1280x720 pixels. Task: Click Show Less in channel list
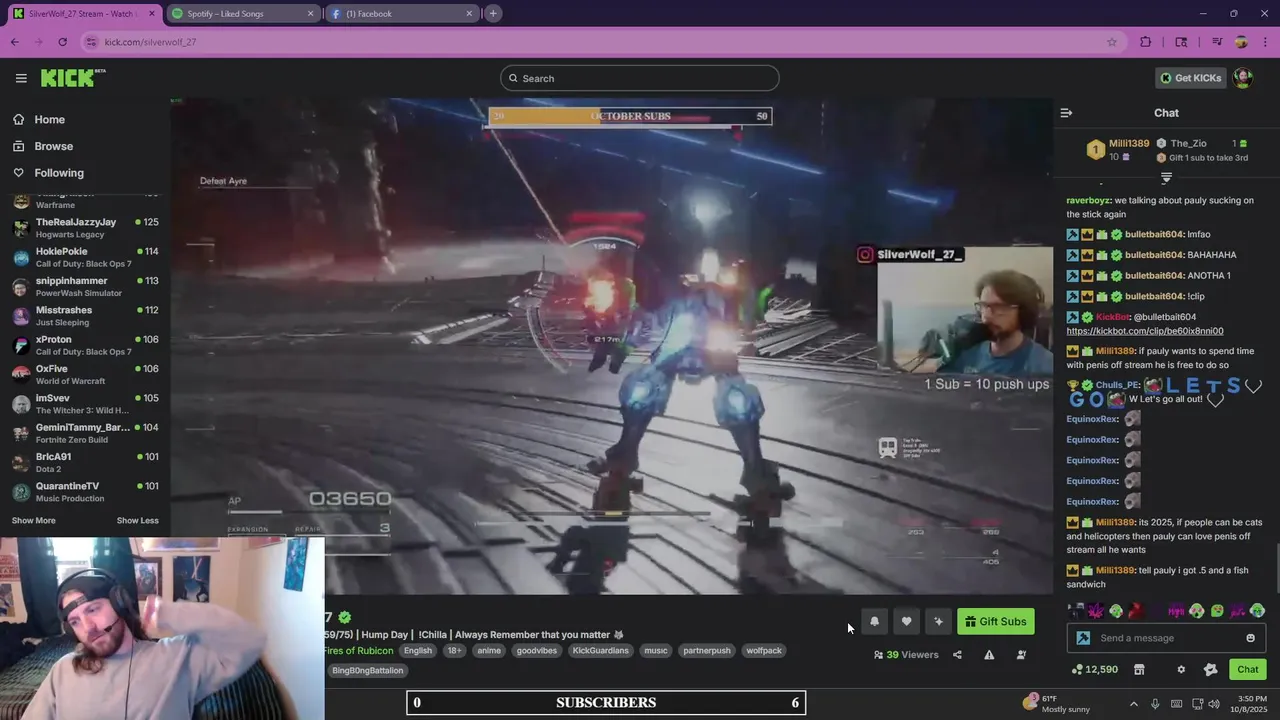137,520
